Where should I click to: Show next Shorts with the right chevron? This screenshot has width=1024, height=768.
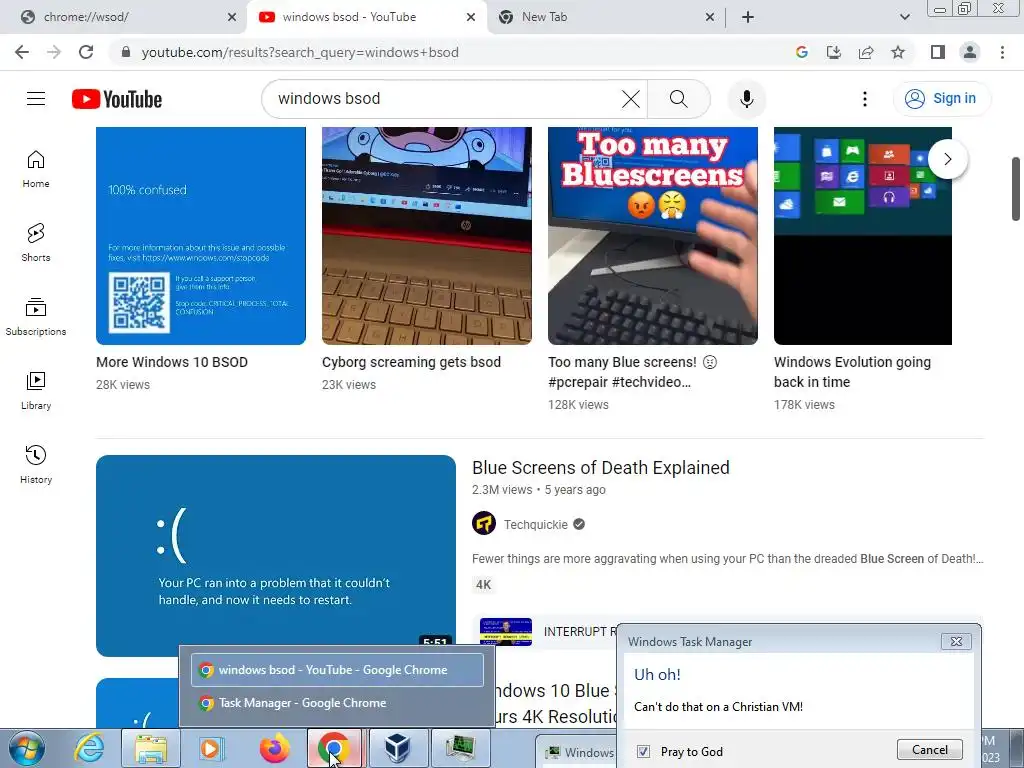coord(948,159)
